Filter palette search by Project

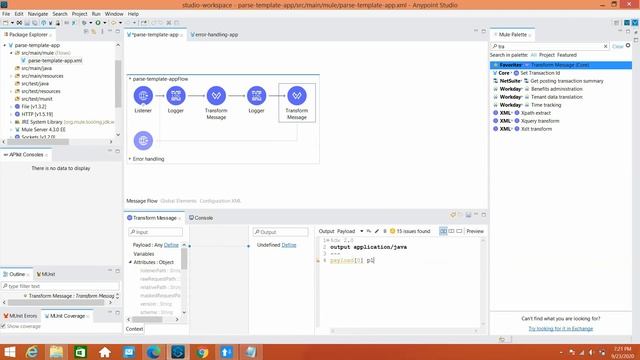click(547, 55)
